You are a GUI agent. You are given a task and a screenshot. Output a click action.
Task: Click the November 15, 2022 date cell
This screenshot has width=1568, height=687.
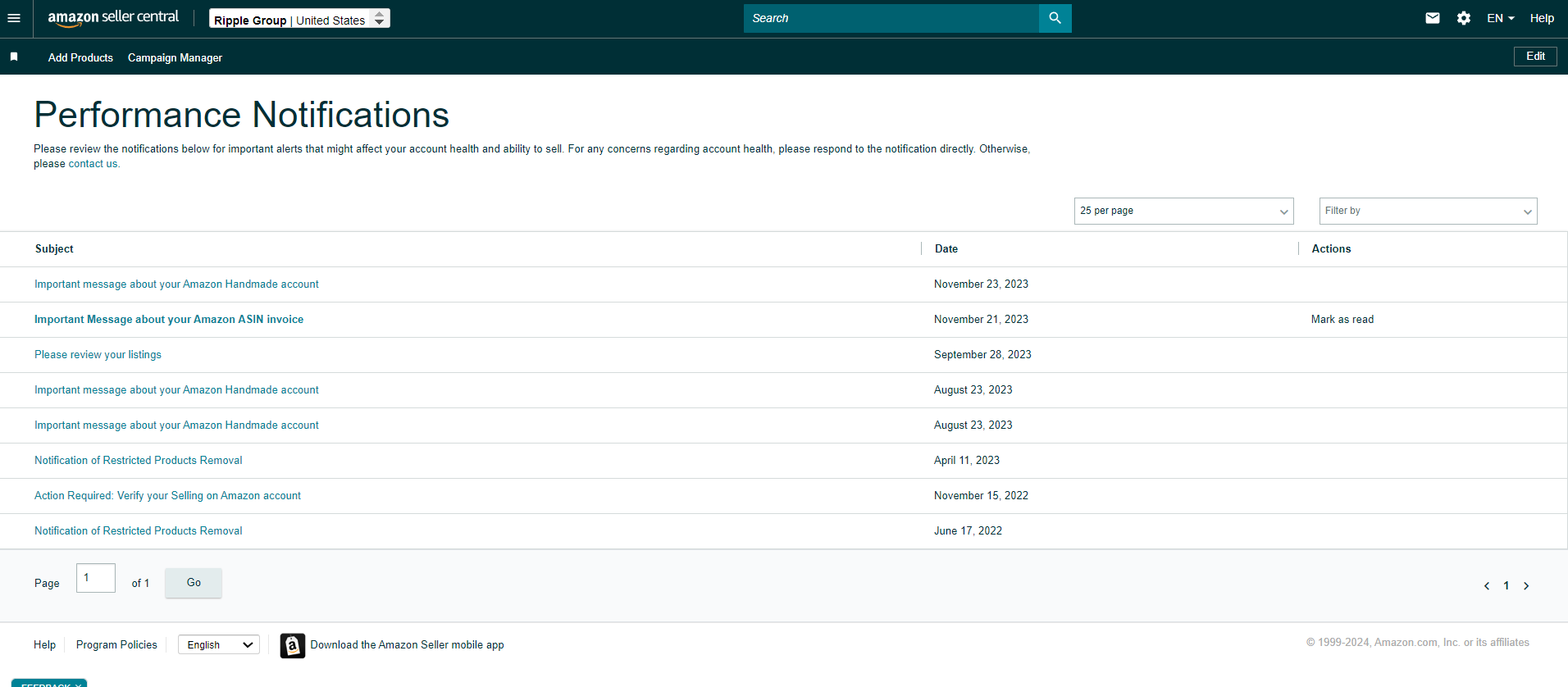pyautogui.click(x=981, y=496)
